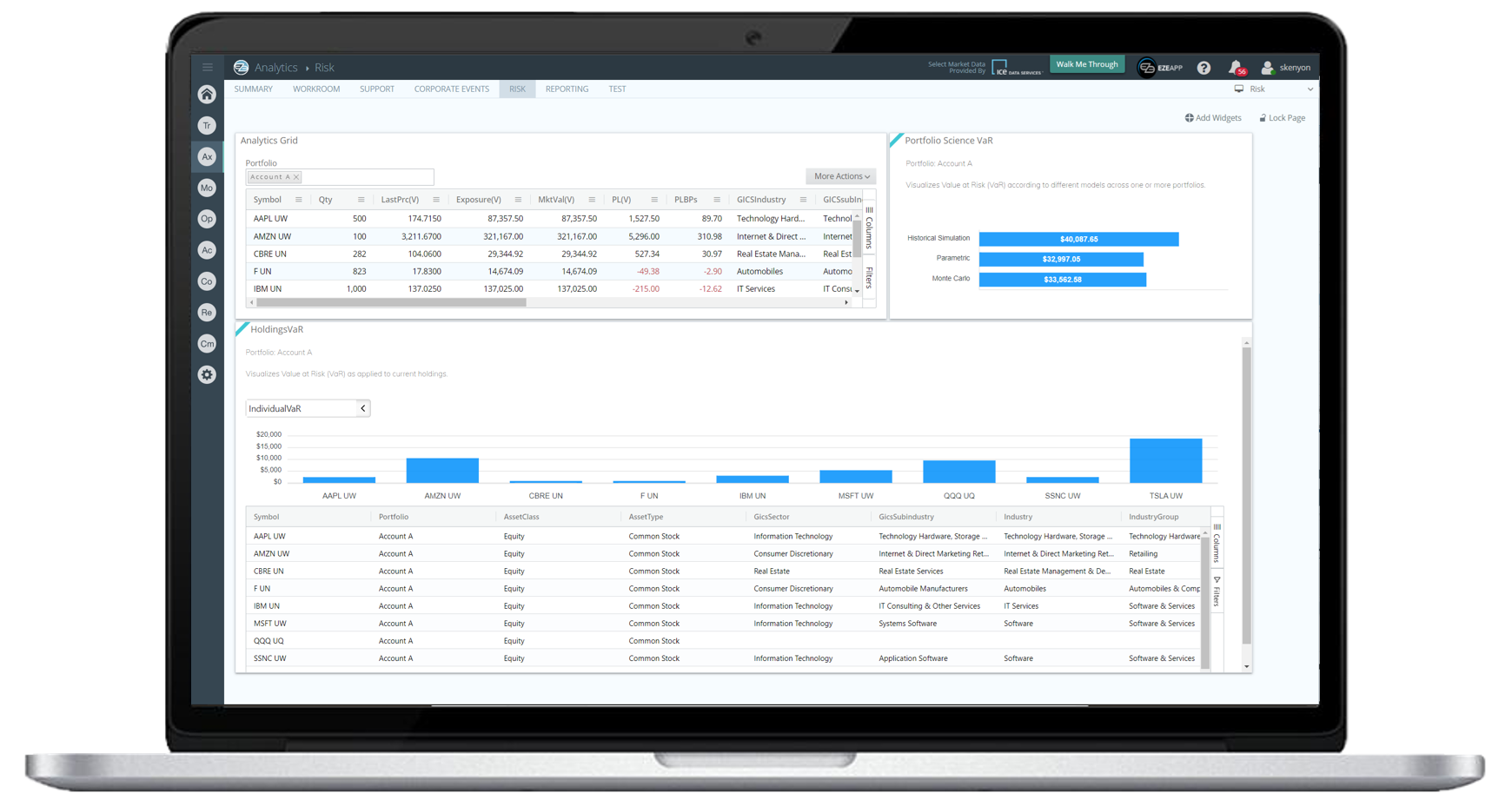
Task: Sort by GicsSector column header
Action: pos(772,517)
